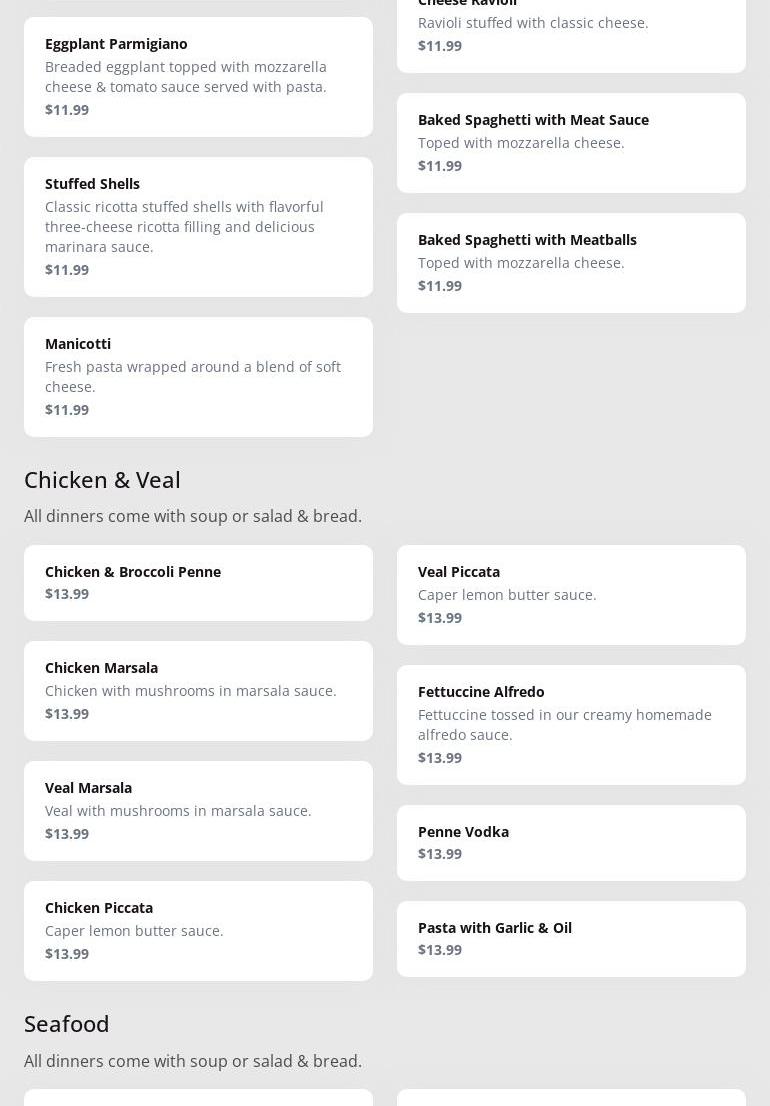Click the Veal Piccata card
The width and height of the screenshot is (770, 1106).
571,595
